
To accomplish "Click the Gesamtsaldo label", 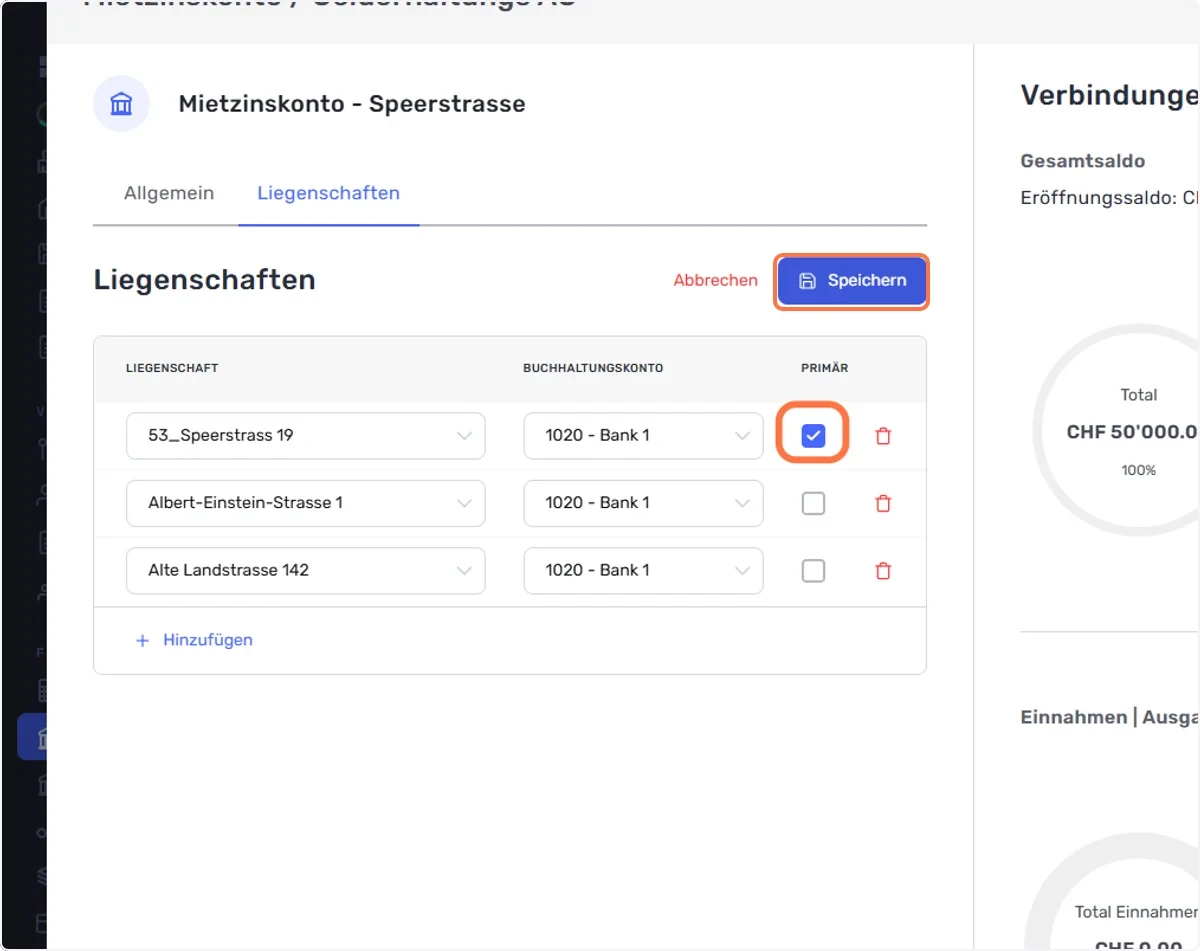I will click(x=1083, y=161).
